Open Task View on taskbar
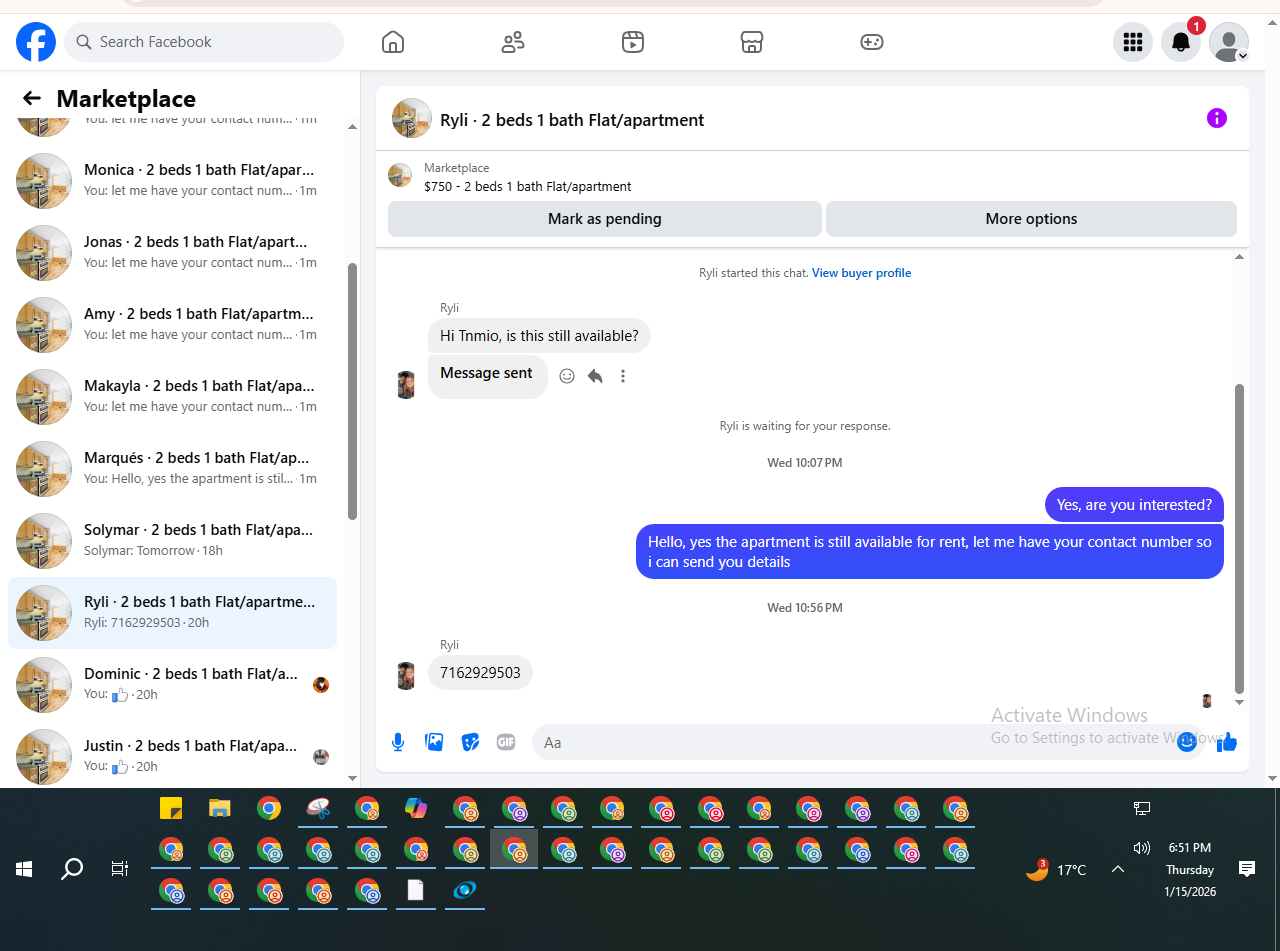The height and width of the screenshot is (951, 1280). [x=120, y=869]
